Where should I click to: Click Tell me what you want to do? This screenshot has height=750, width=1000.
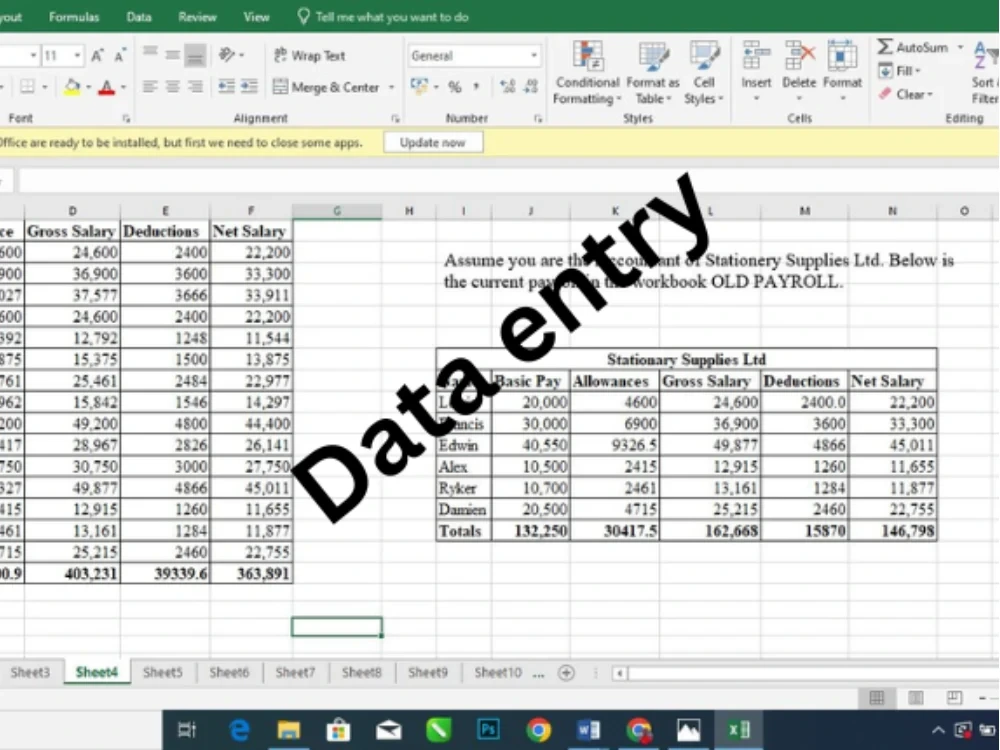pos(383,17)
